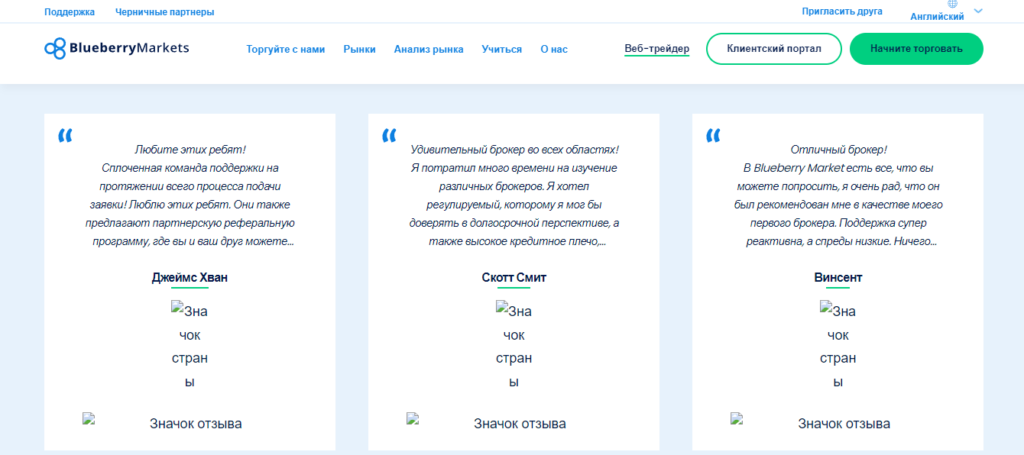Open the О нас menu

(x=554, y=49)
